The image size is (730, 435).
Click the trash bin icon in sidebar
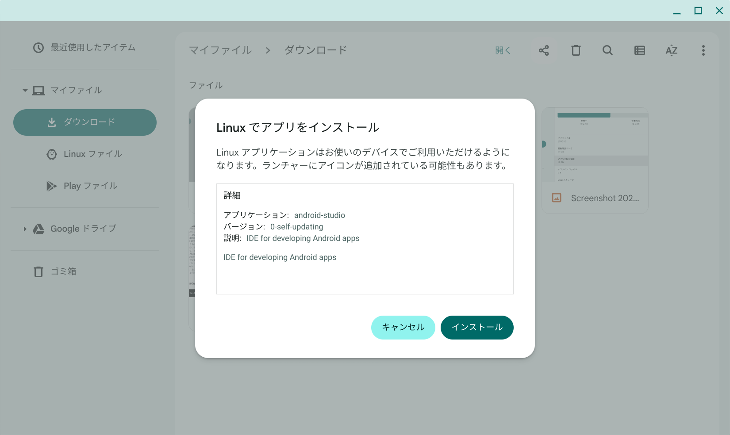pos(38,272)
